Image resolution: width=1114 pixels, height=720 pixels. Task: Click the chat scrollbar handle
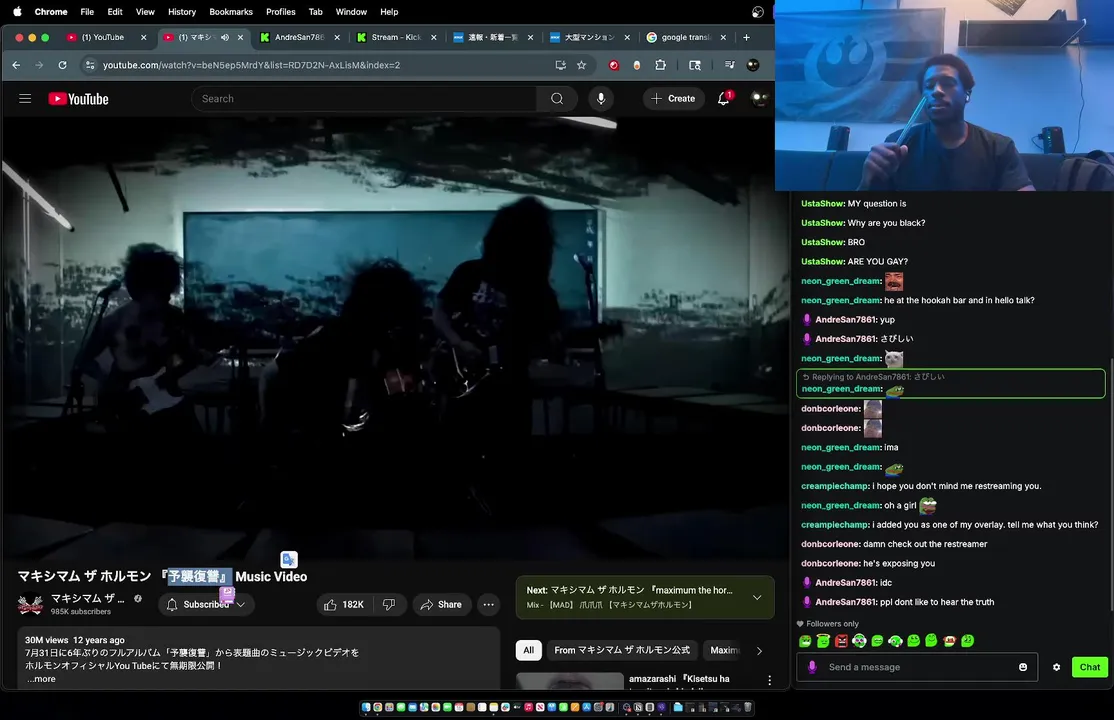click(x=1110, y=485)
